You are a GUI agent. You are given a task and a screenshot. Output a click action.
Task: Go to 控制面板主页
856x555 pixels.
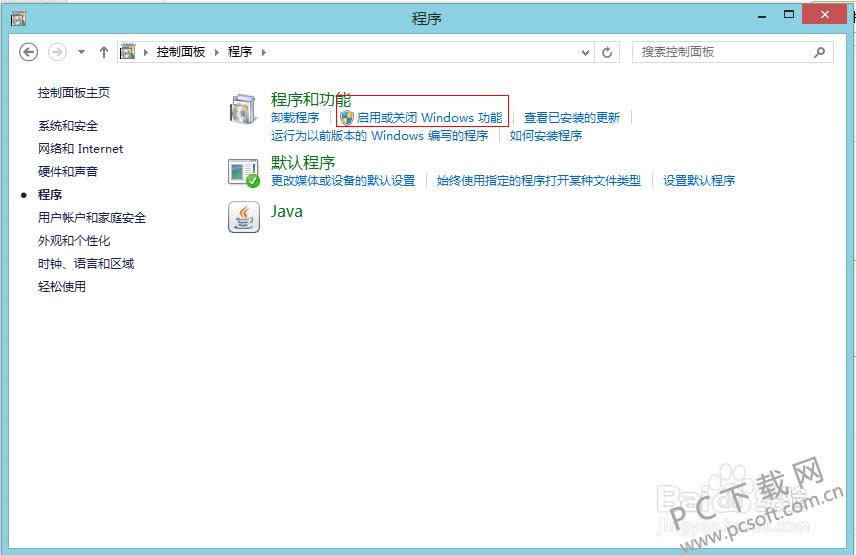pyautogui.click(x=74, y=93)
